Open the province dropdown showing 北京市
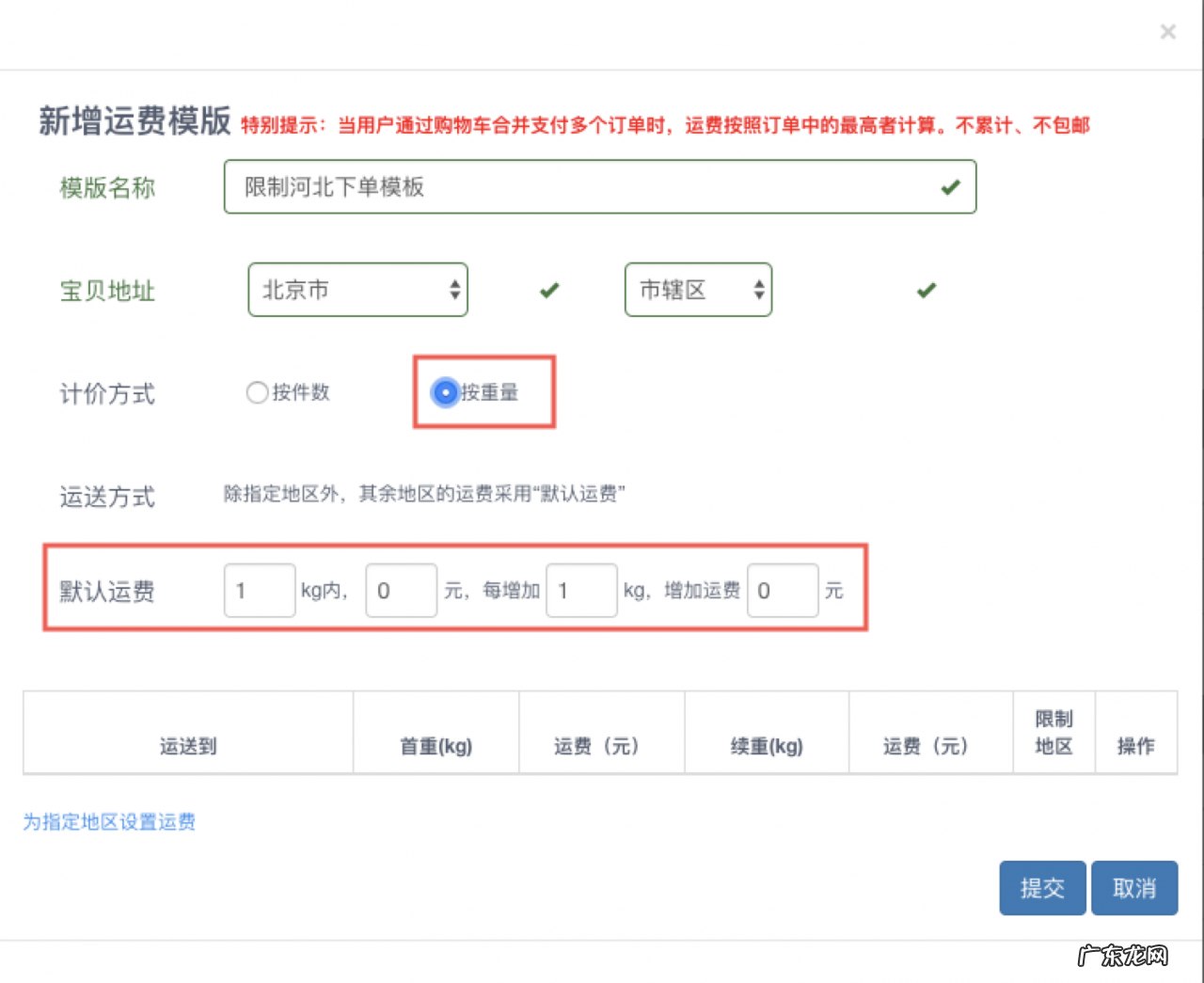Screen dimensions: 1204x983 click(x=357, y=290)
